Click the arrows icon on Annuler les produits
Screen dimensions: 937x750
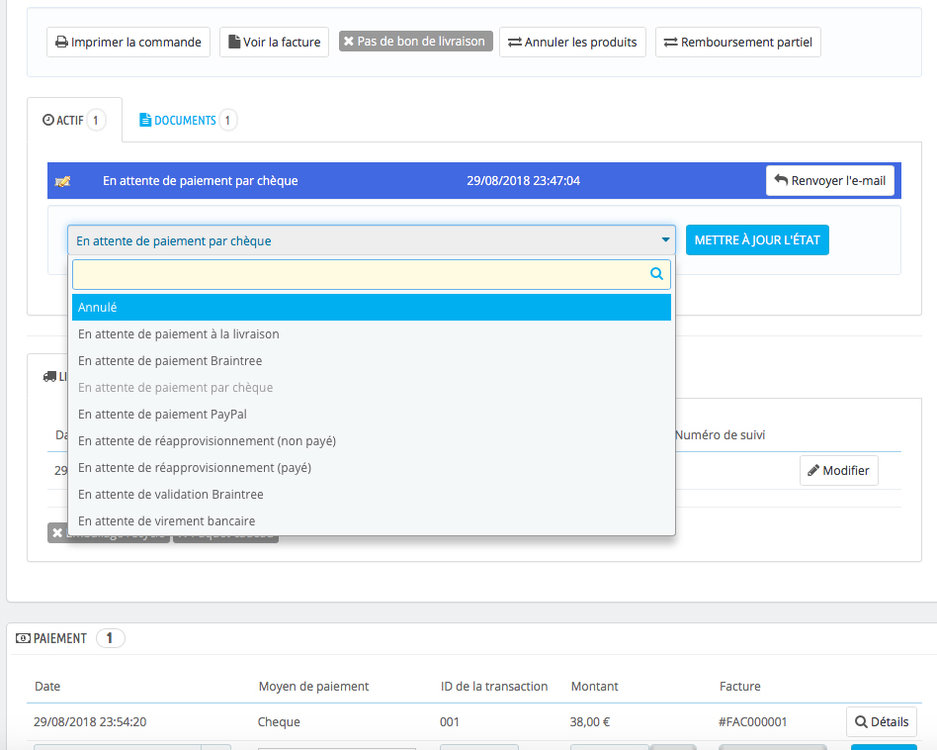coord(515,42)
